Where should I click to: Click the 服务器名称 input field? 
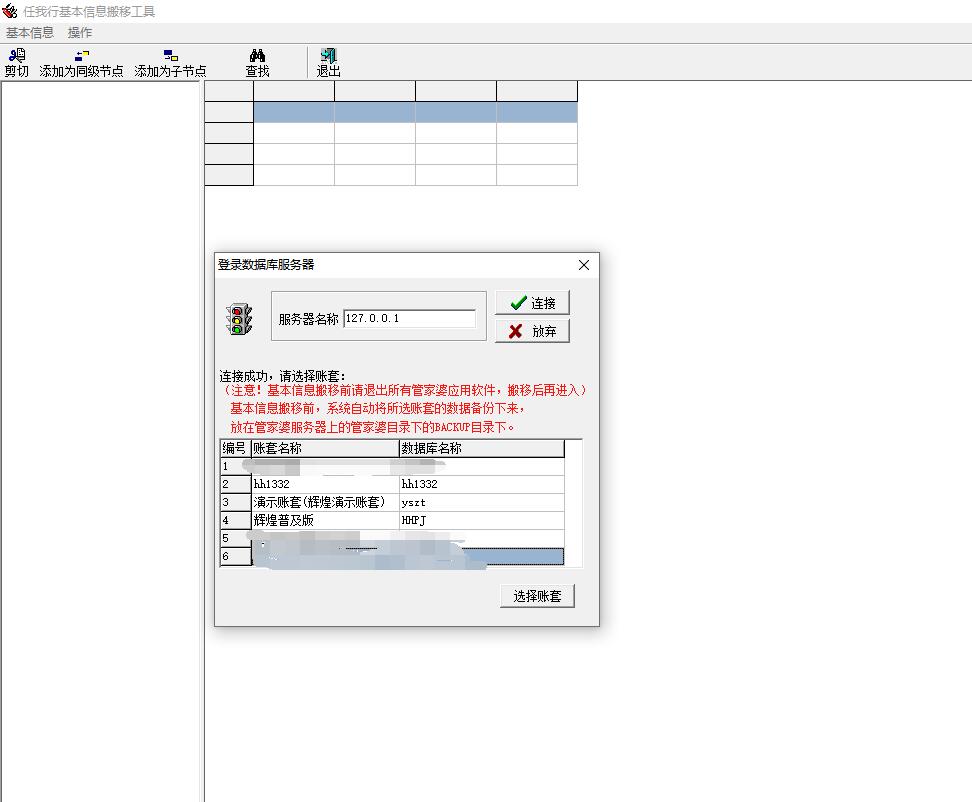point(409,319)
